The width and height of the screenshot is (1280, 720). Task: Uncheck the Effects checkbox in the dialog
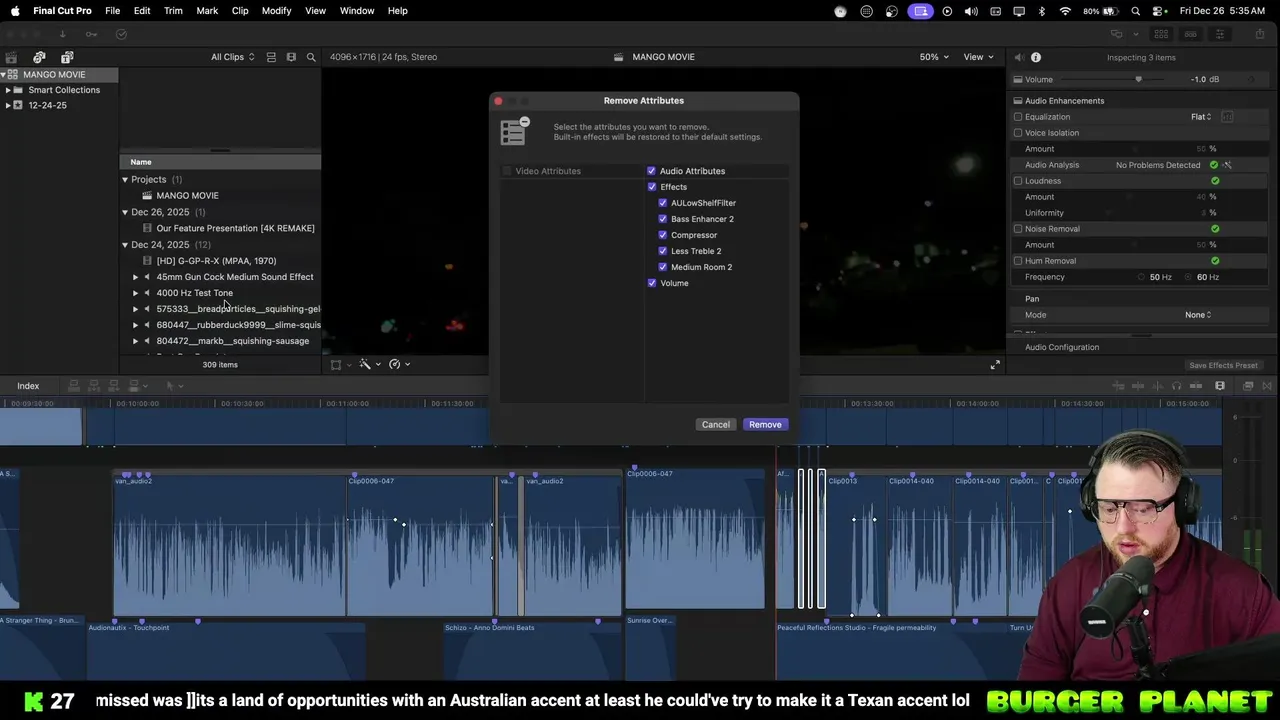652,187
